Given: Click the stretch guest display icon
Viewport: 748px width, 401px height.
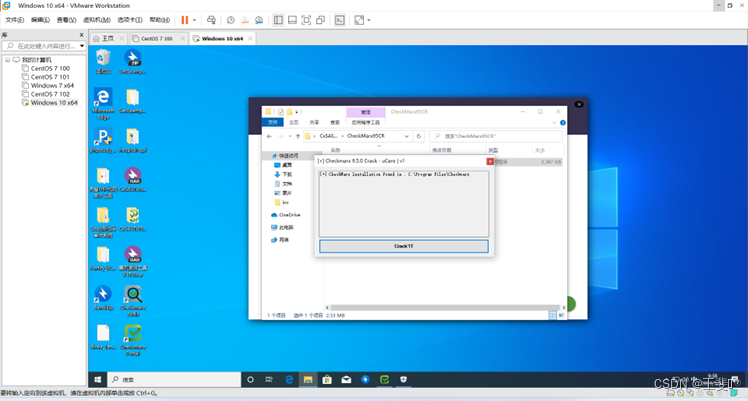Looking at the screenshot, I should pos(359,20).
